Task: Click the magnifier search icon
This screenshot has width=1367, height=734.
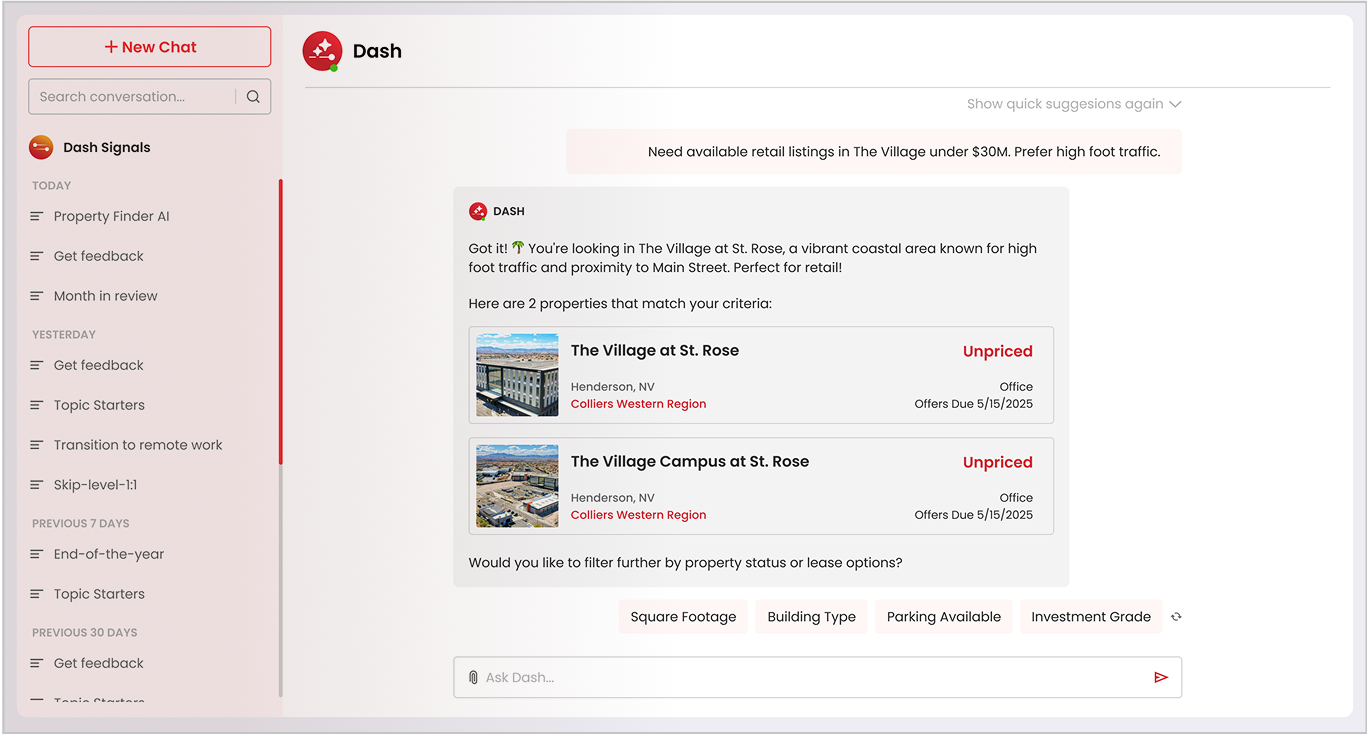Action: [253, 97]
